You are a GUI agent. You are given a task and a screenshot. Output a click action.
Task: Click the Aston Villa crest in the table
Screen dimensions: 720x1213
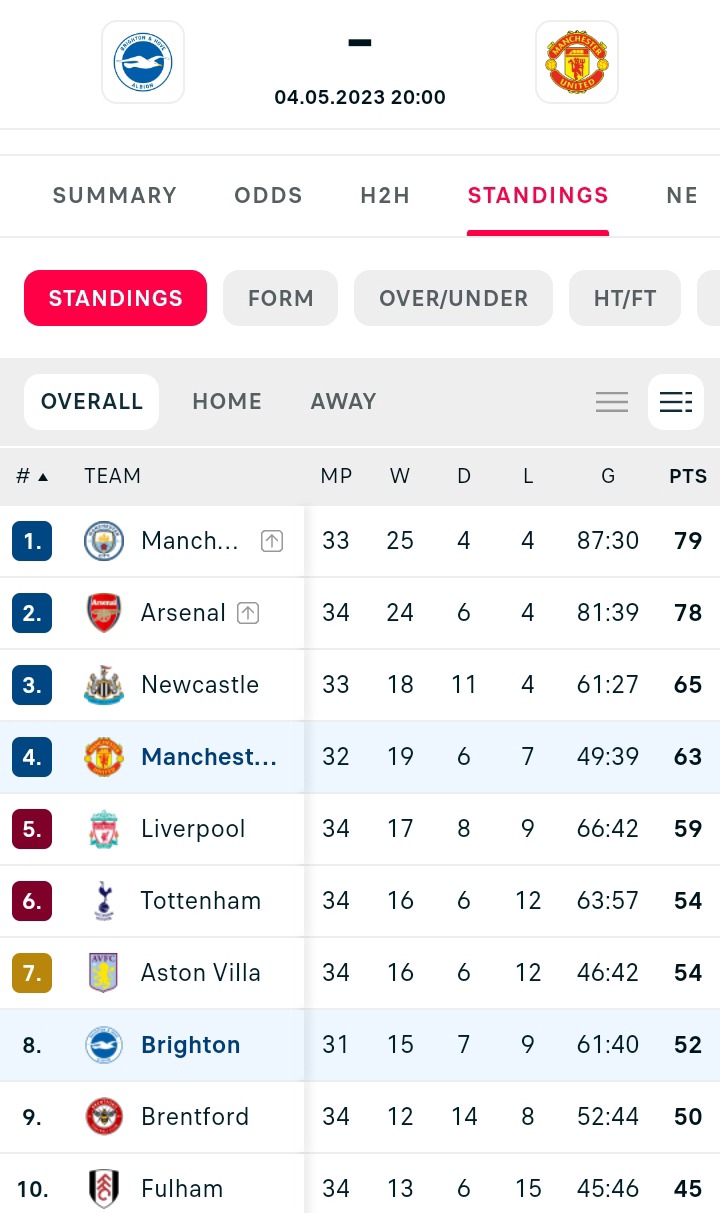coord(104,973)
